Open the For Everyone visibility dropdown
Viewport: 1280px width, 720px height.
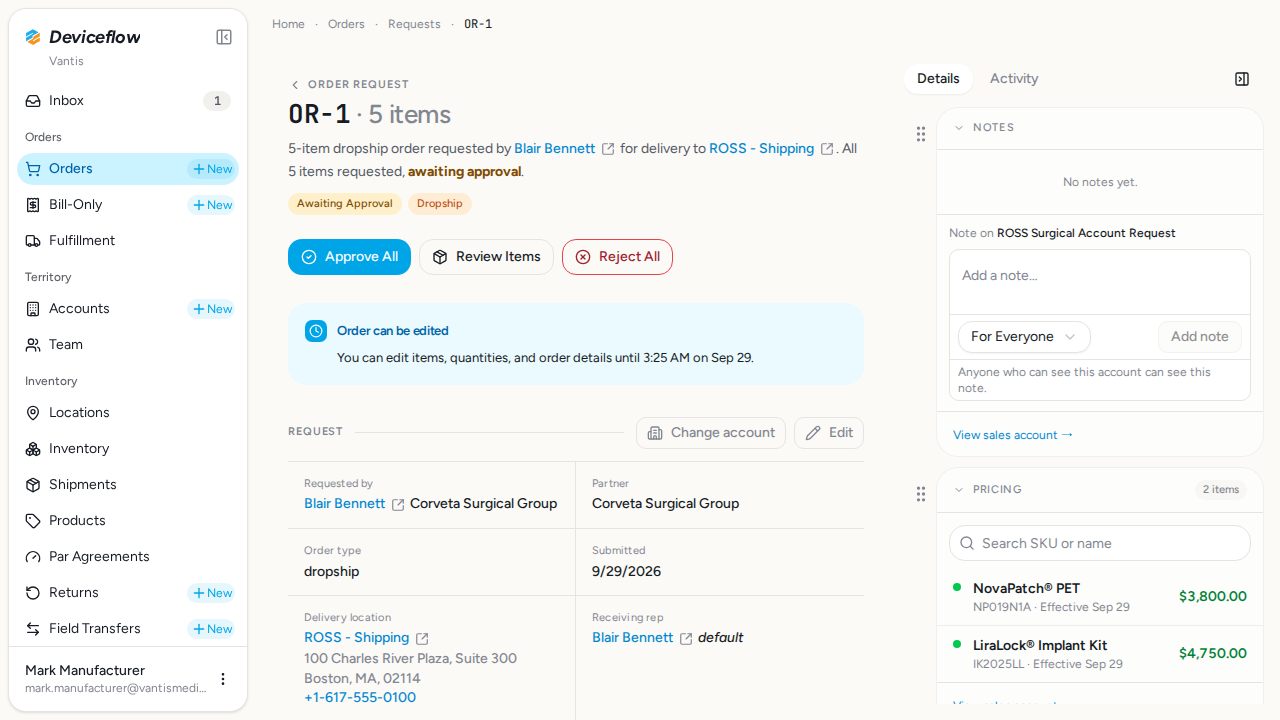(1024, 337)
